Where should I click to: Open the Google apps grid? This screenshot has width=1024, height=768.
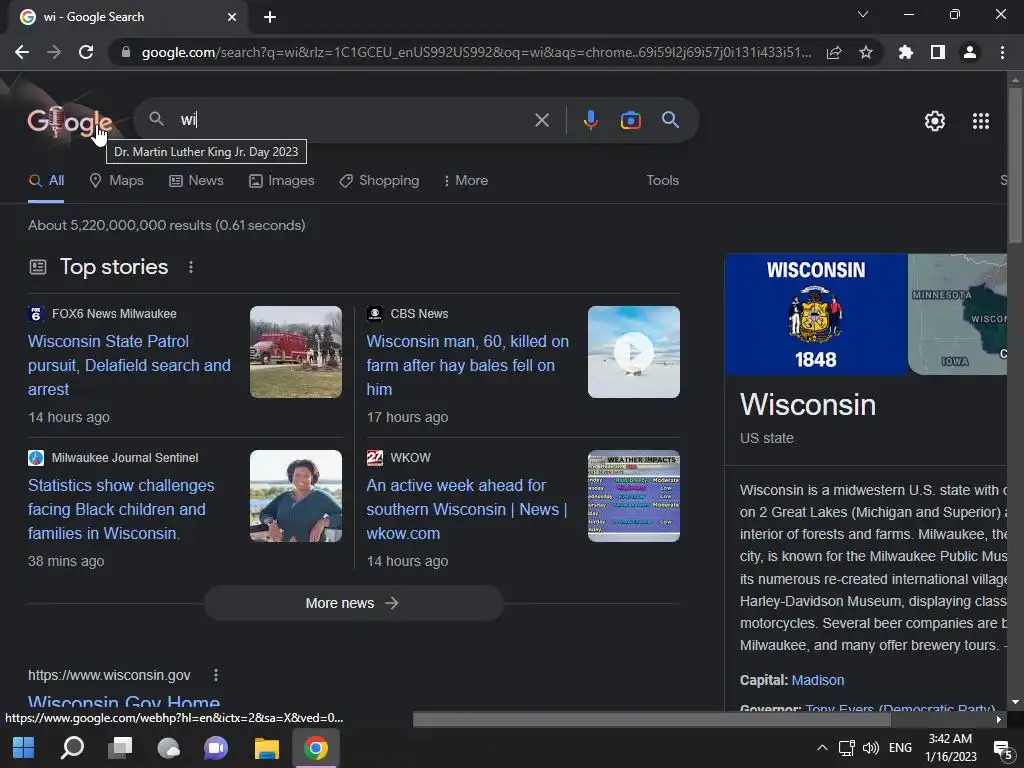(x=980, y=121)
